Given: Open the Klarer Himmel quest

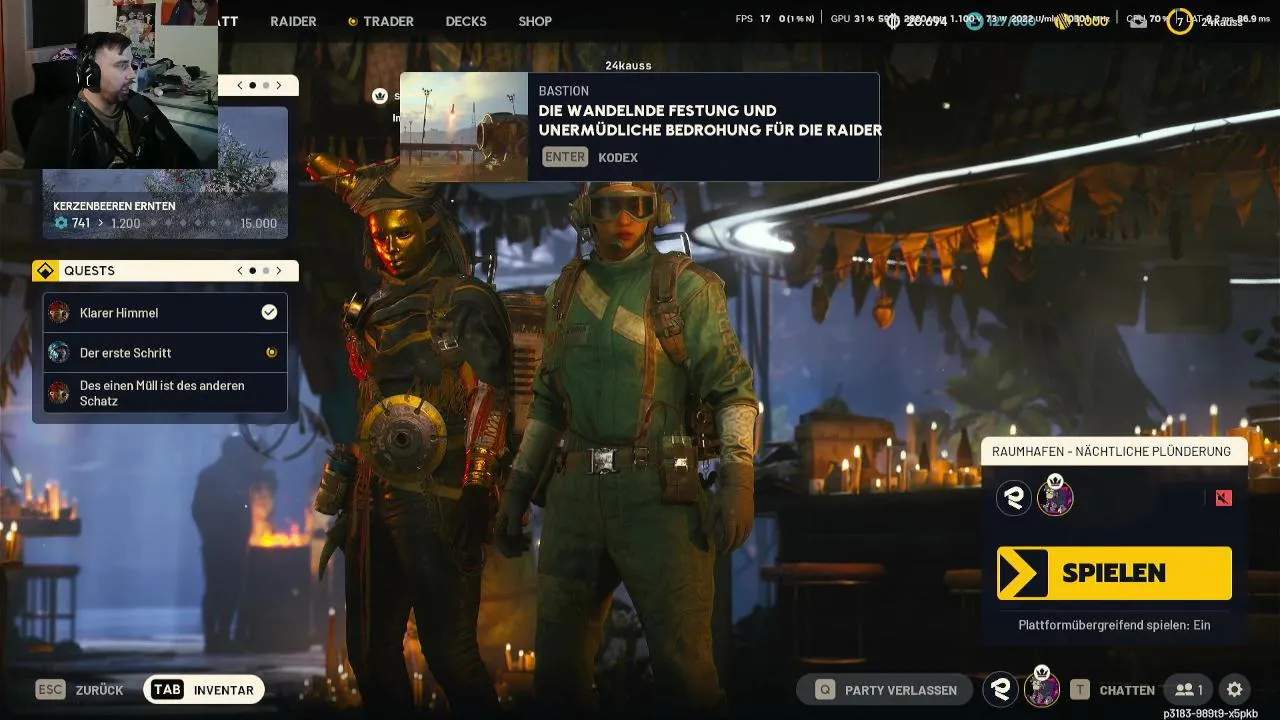Looking at the screenshot, I should tap(165, 313).
